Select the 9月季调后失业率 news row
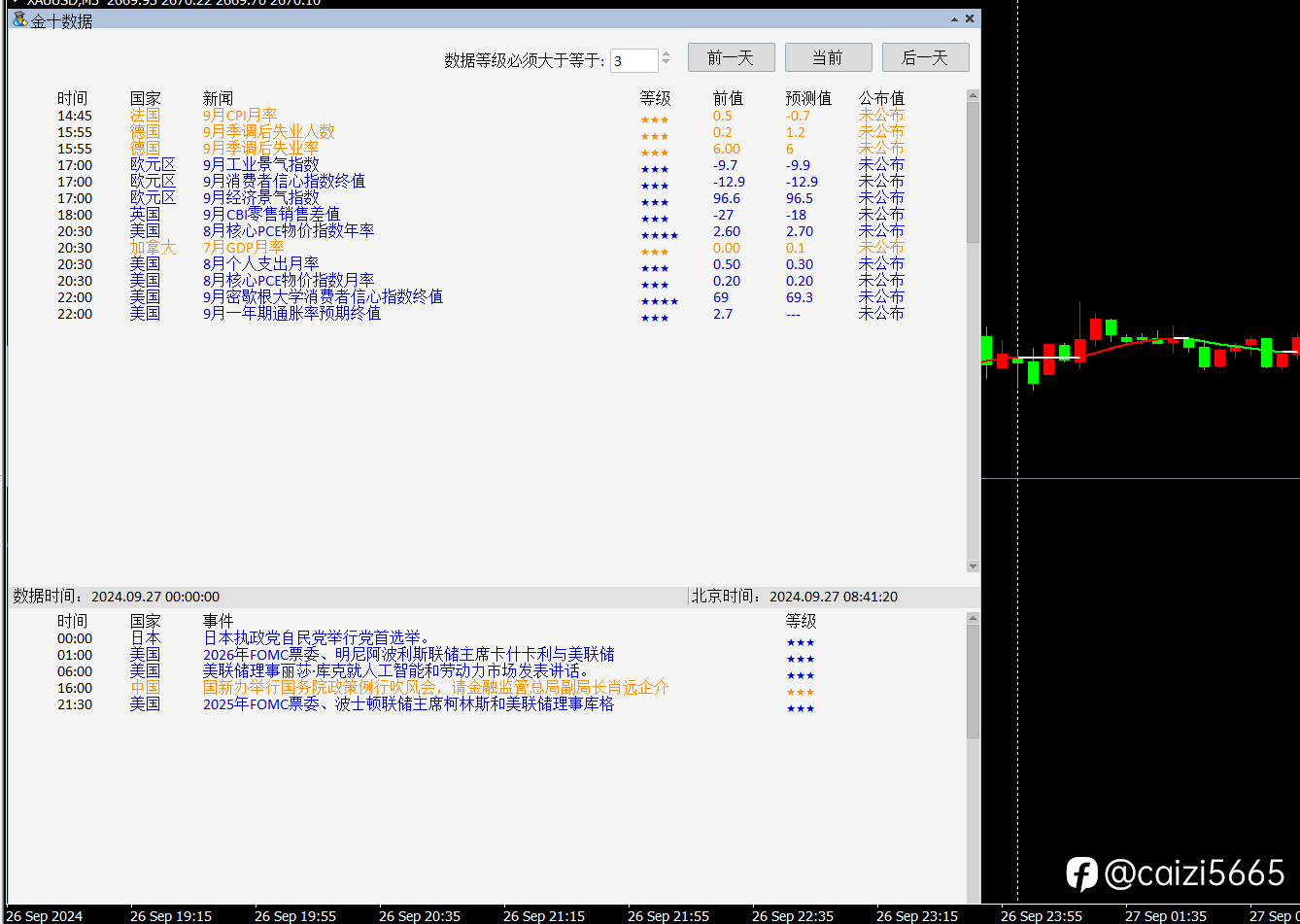The width and height of the screenshot is (1300, 924). pos(481,149)
